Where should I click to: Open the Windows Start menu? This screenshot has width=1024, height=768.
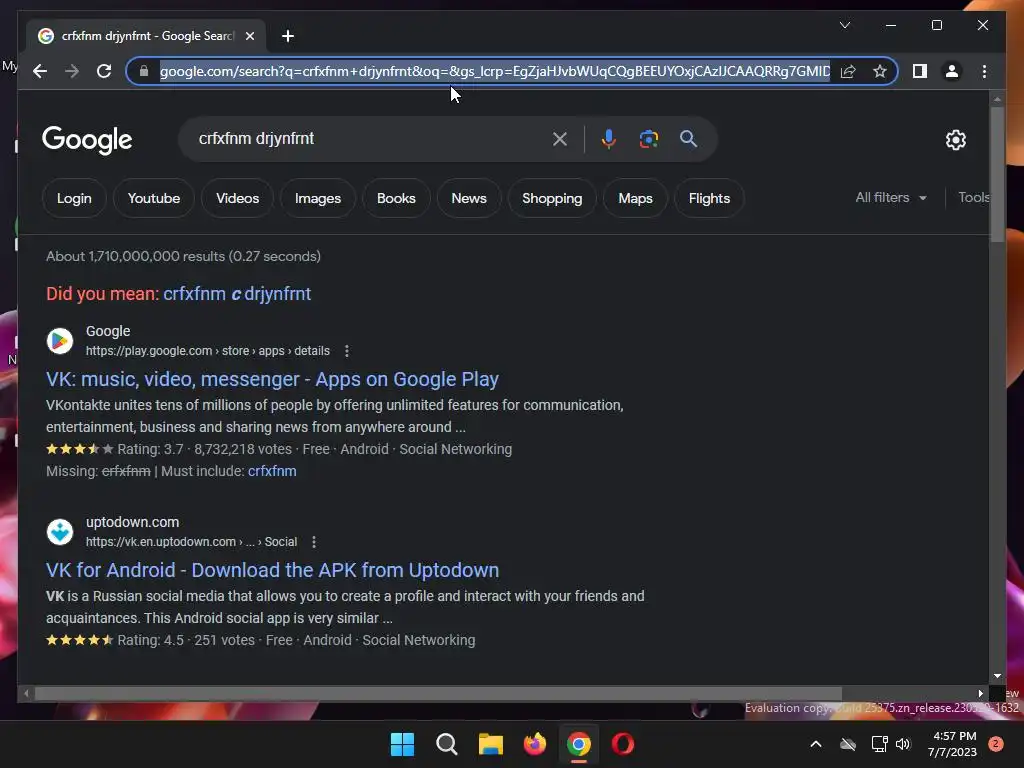[x=402, y=744]
